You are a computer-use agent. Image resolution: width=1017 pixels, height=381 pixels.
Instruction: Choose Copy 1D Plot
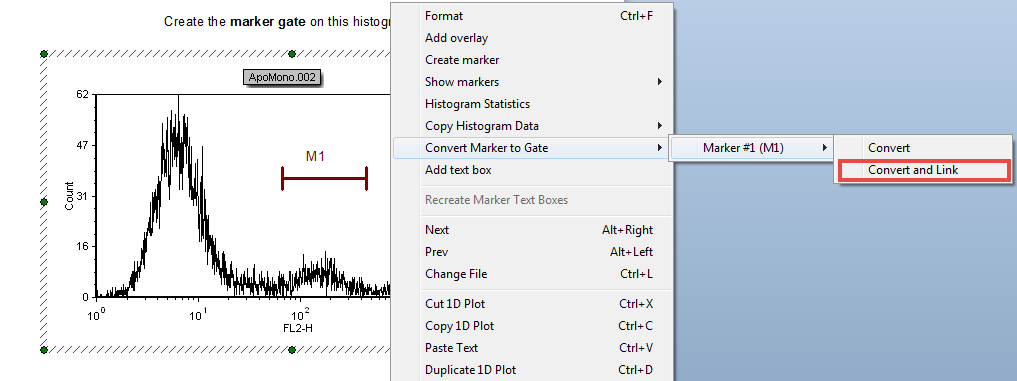532,326
